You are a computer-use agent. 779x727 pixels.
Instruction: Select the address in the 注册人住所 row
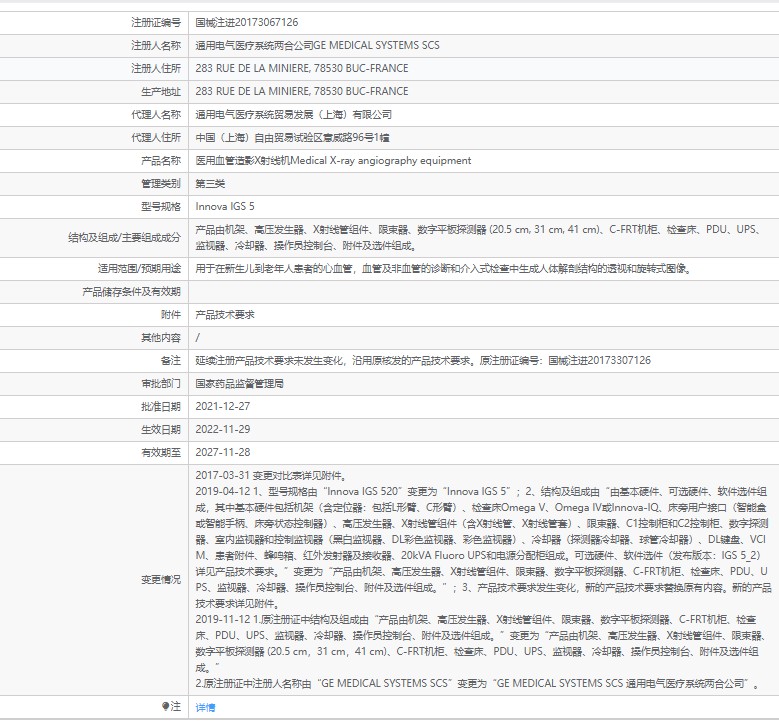[x=302, y=69]
